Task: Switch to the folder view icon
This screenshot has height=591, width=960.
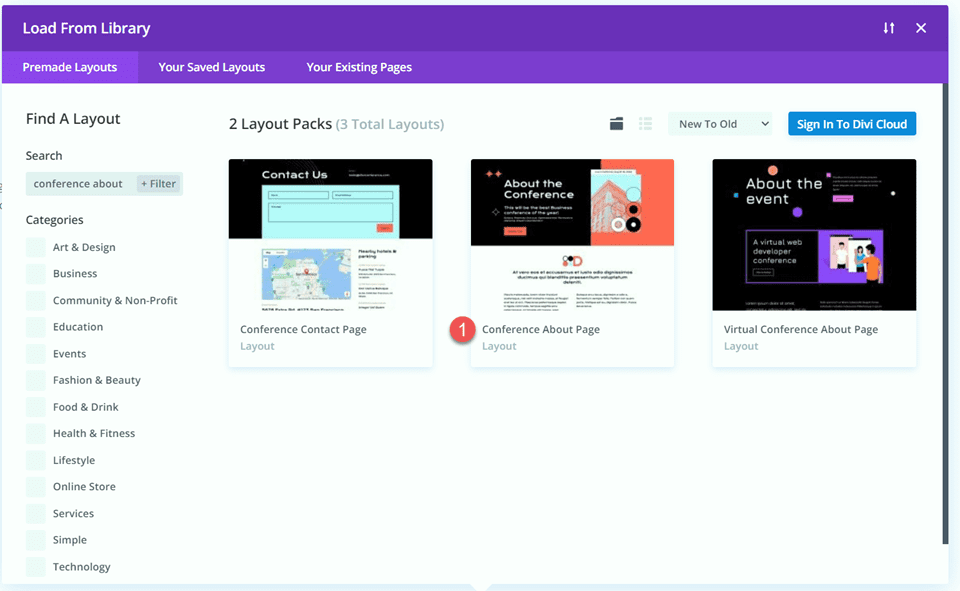Action: (617, 123)
